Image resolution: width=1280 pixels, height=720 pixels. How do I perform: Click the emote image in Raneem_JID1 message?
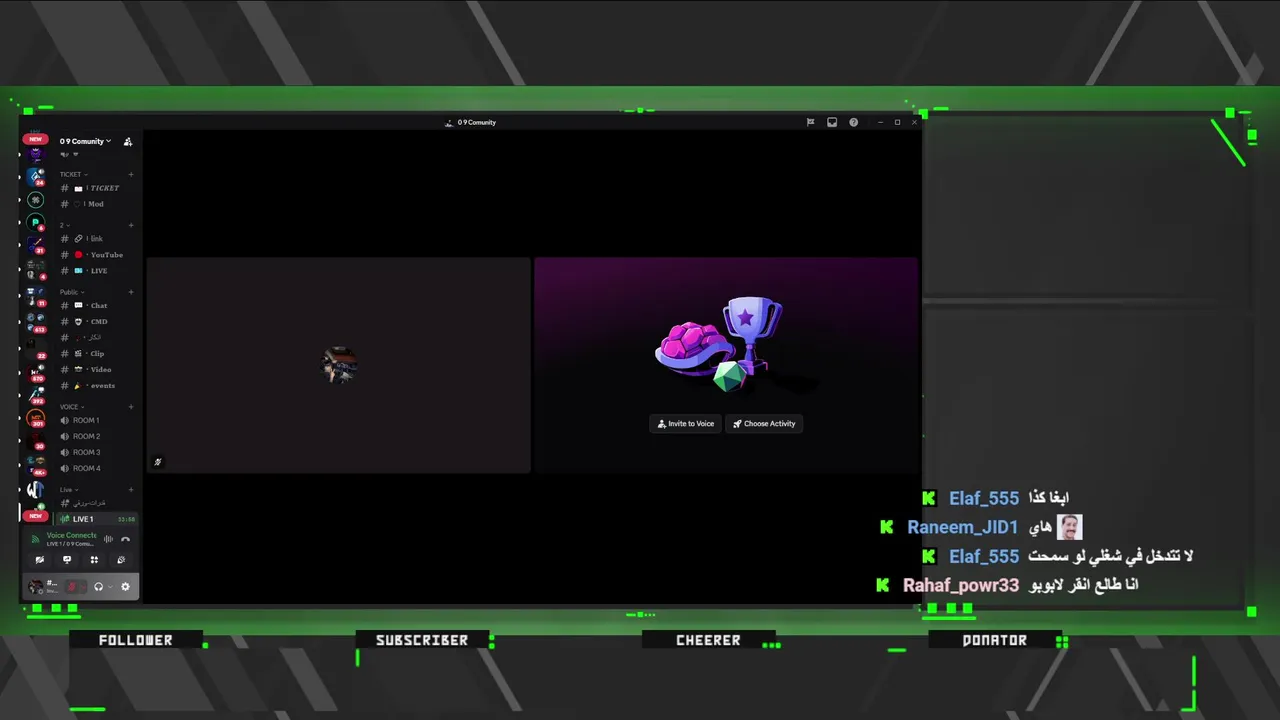point(1069,527)
